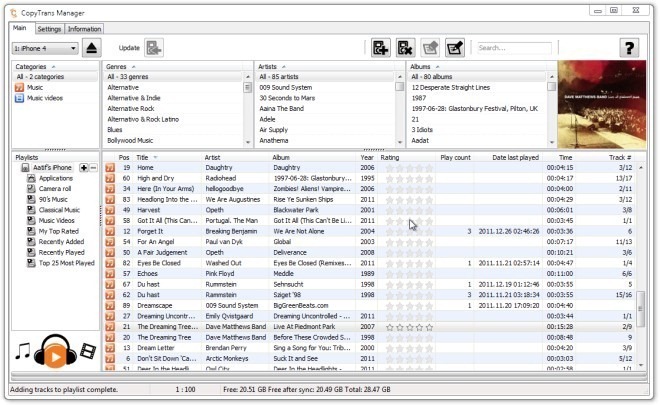Select the Music category icon
This screenshot has height=405, width=660.
coord(19,88)
